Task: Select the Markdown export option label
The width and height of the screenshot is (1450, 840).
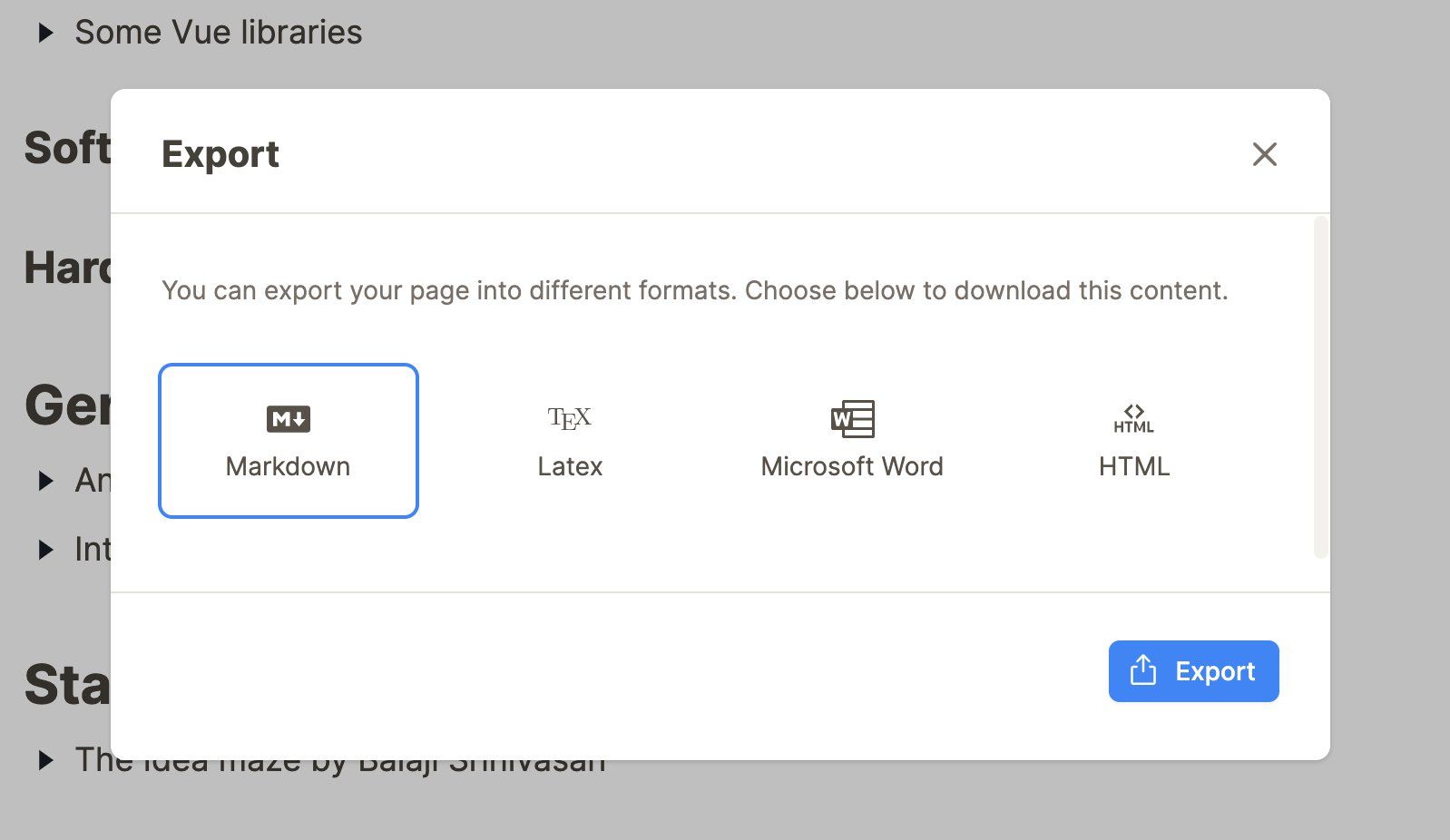Action: (x=288, y=466)
